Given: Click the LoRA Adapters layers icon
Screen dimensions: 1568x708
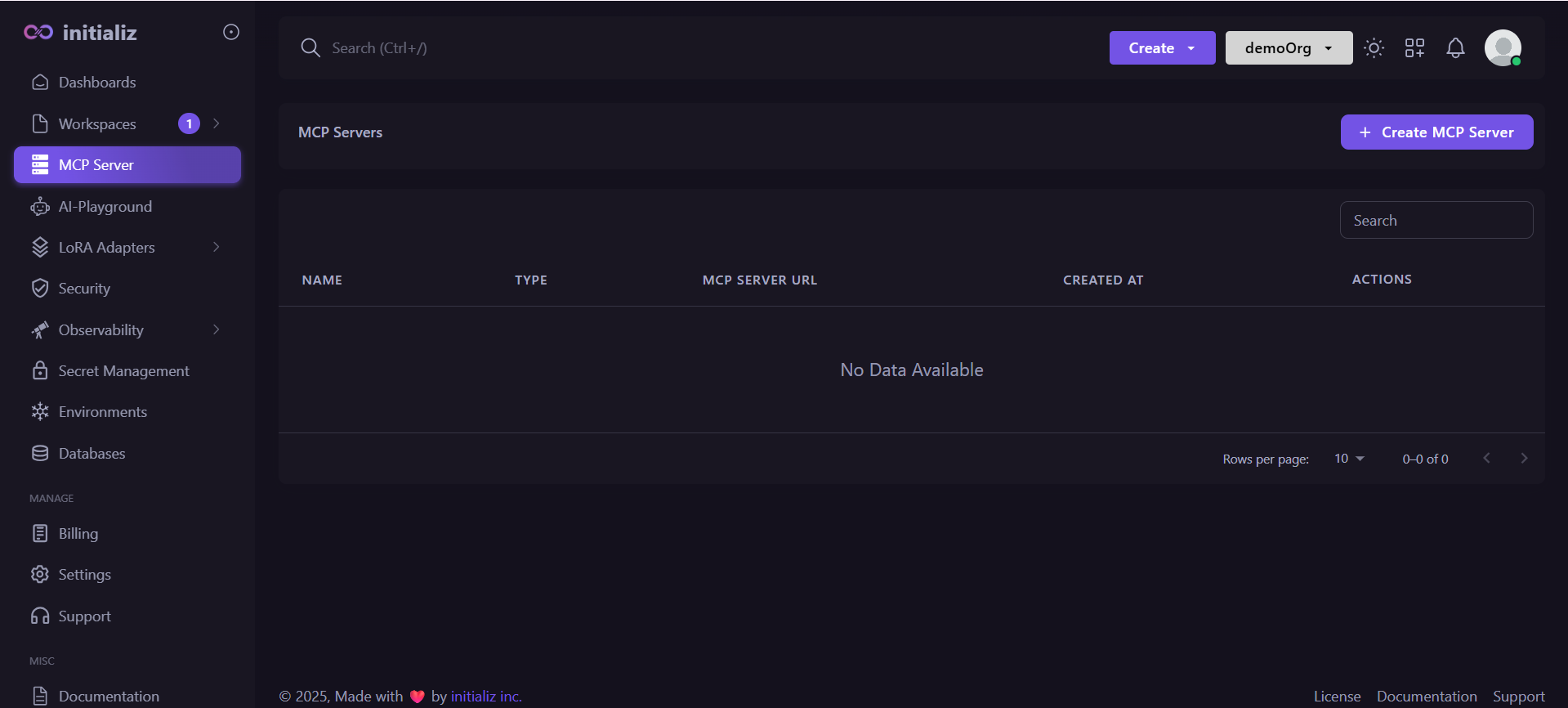Looking at the screenshot, I should pos(40,247).
